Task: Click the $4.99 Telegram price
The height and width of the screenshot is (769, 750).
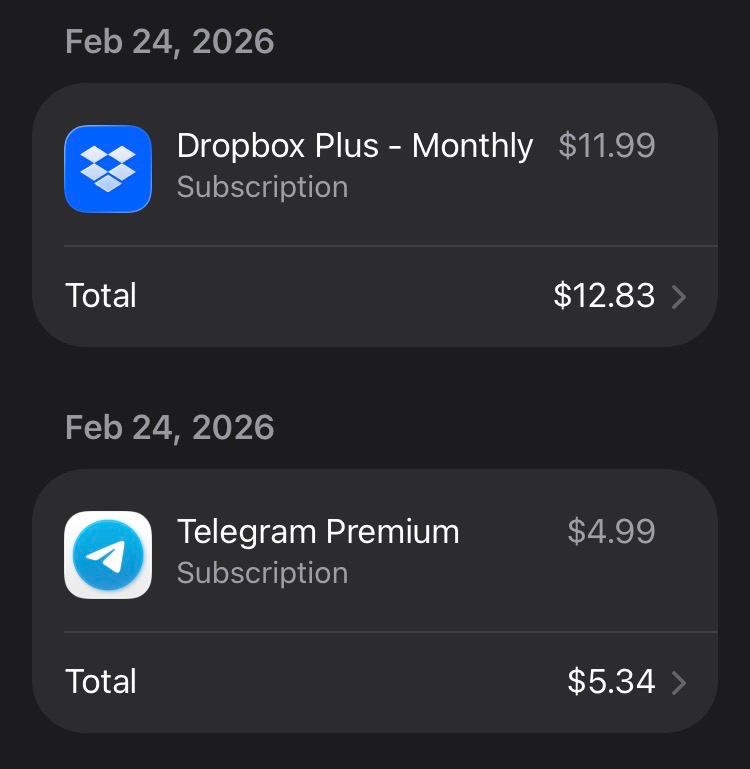Action: pyautogui.click(x=611, y=532)
